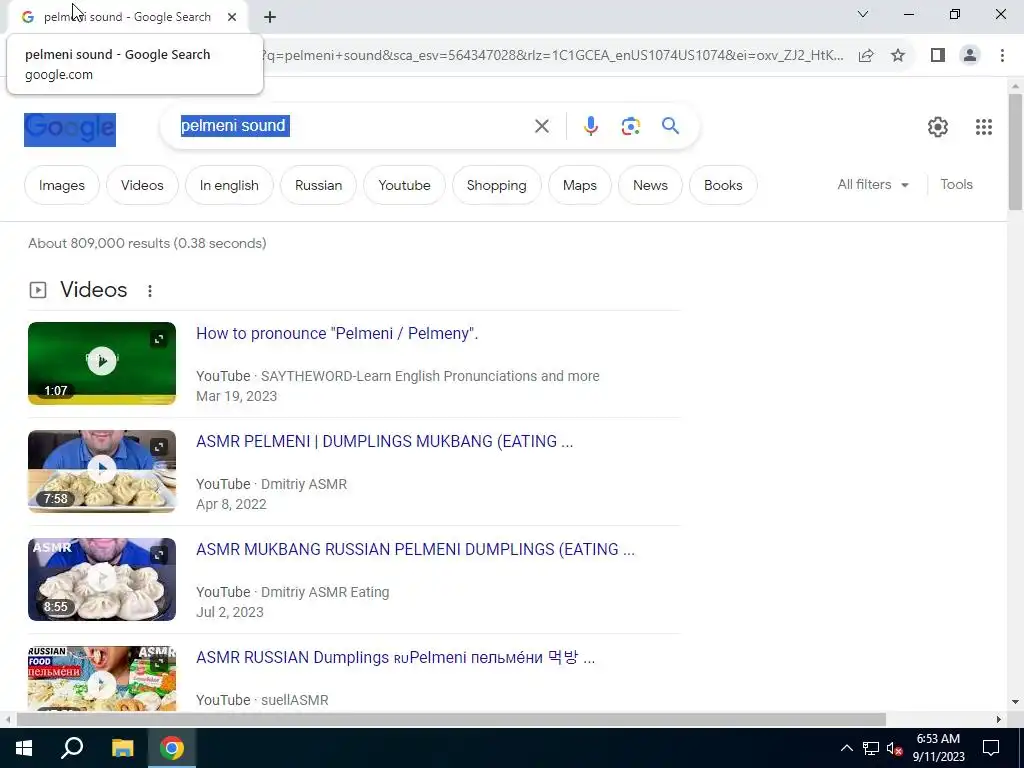Click the scroll down arrow of vertical scrollbar
The height and width of the screenshot is (768, 1024).
click(1015, 702)
